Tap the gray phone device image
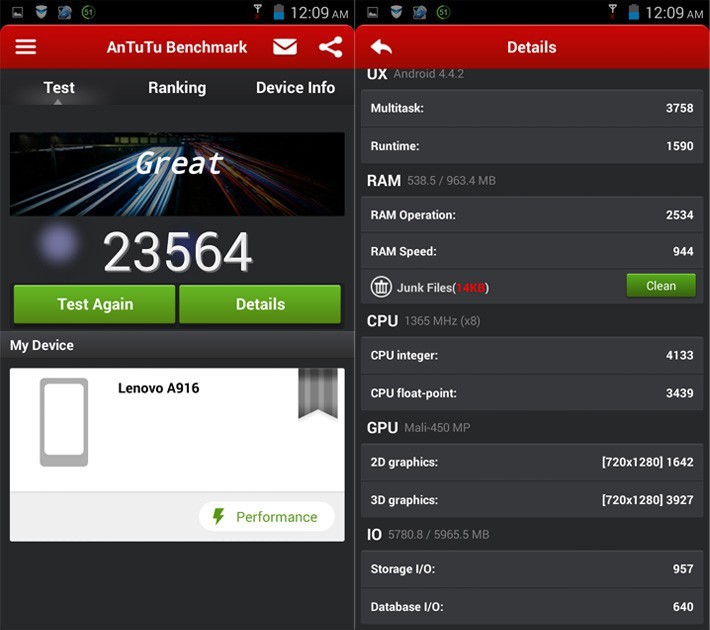 (x=64, y=422)
